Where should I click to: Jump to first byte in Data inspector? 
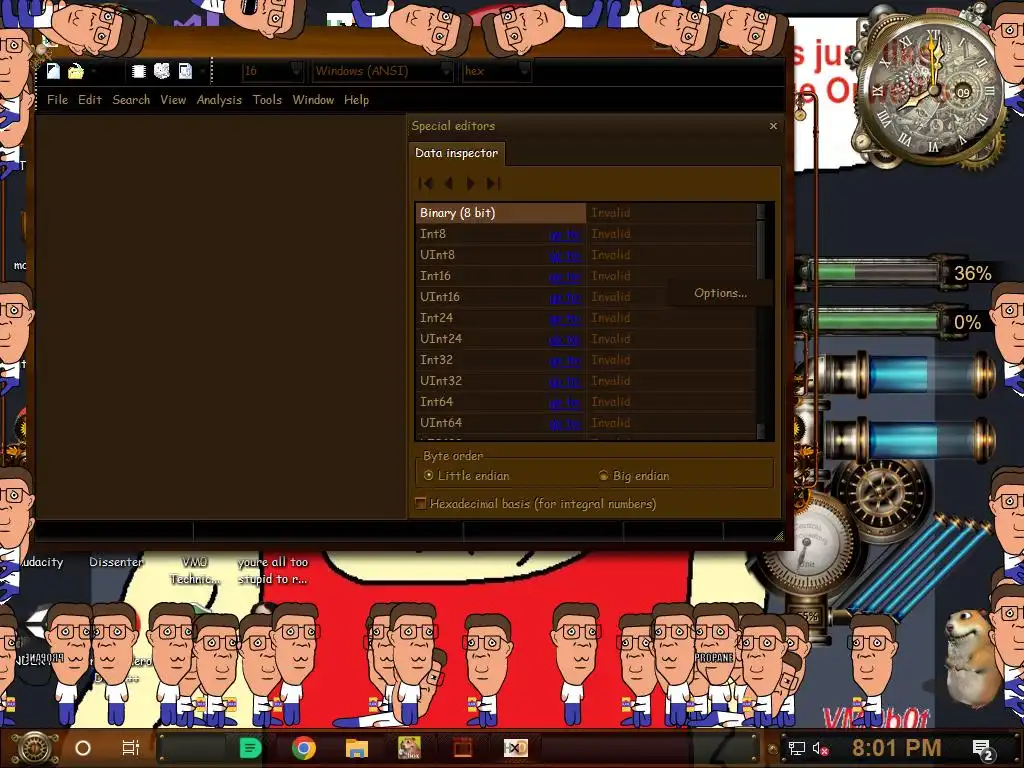point(425,184)
